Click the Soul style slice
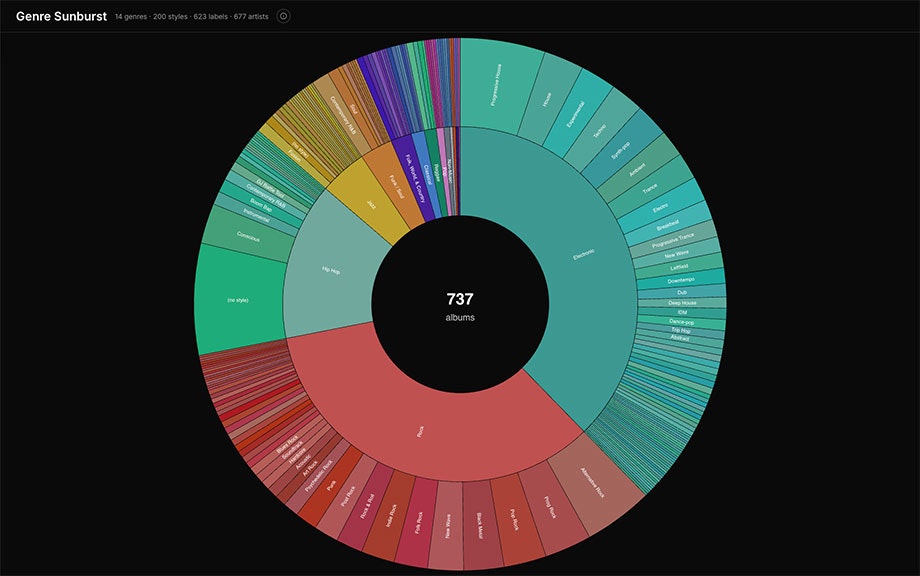Viewport: 920px width, 576px height. (x=354, y=109)
